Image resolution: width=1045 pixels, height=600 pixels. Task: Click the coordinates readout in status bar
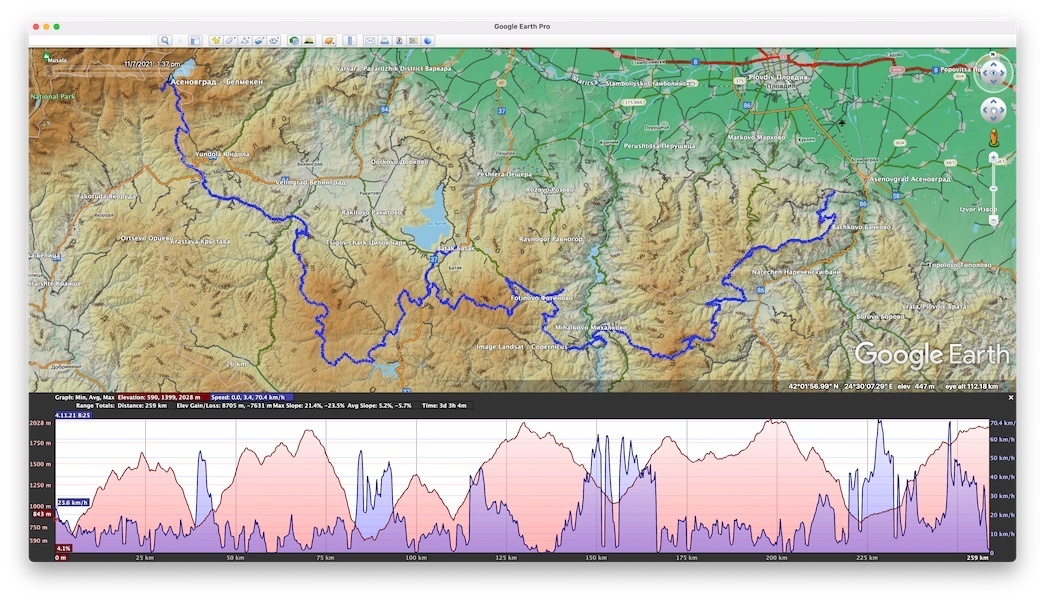pos(840,386)
